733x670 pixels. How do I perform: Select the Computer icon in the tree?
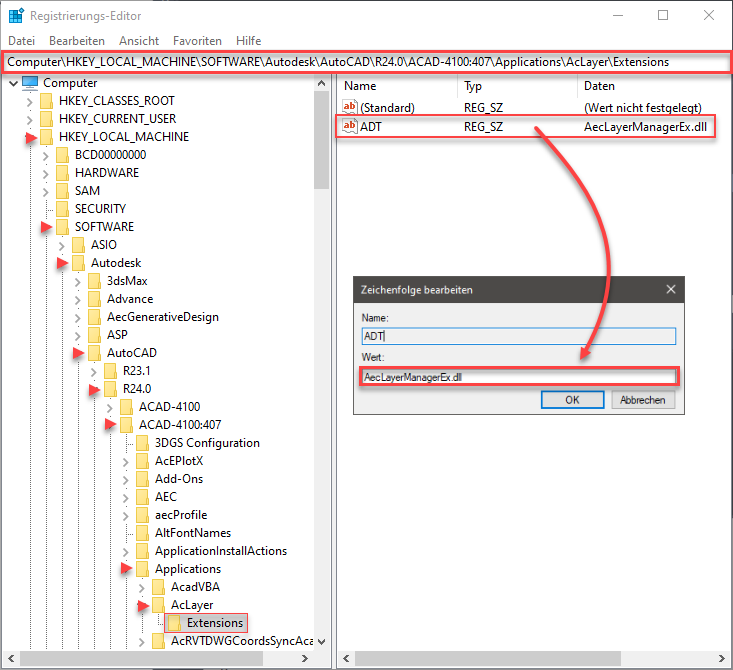pyautogui.click(x=30, y=83)
